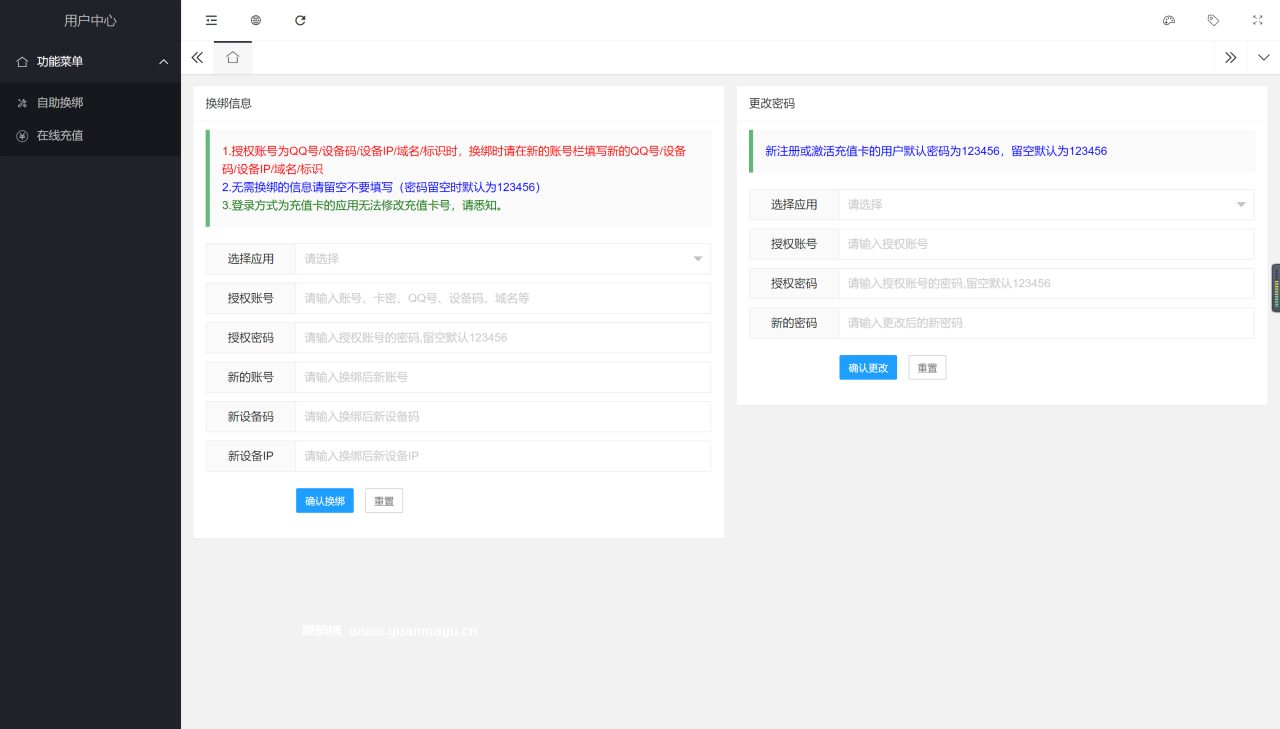Click notice line starting 2.无需换绑的信息
This screenshot has width=1280, height=729.
click(x=381, y=187)
